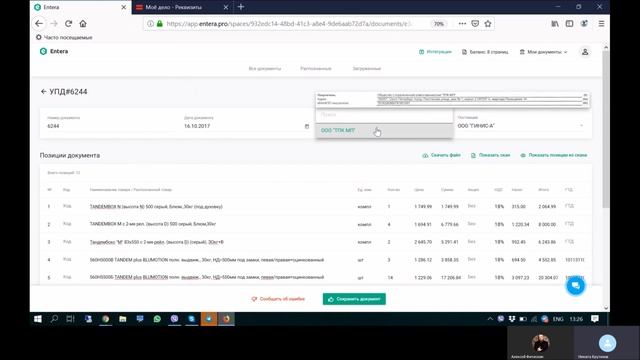
Task: Open Chrome from the taskbar
Action: (x=105, y=319)
